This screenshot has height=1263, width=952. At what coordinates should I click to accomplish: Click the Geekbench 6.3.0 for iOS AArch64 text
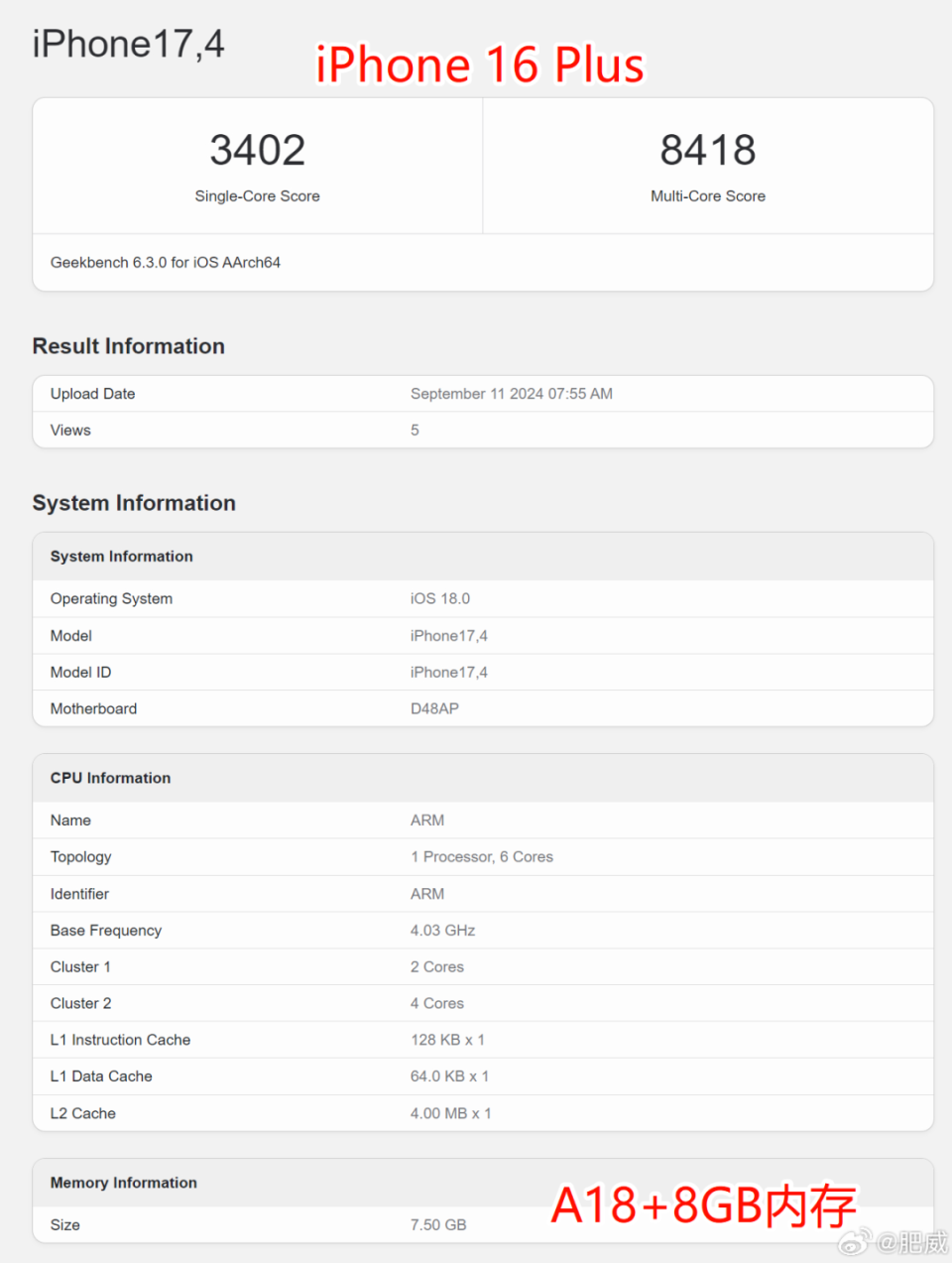tap(166, 263)
